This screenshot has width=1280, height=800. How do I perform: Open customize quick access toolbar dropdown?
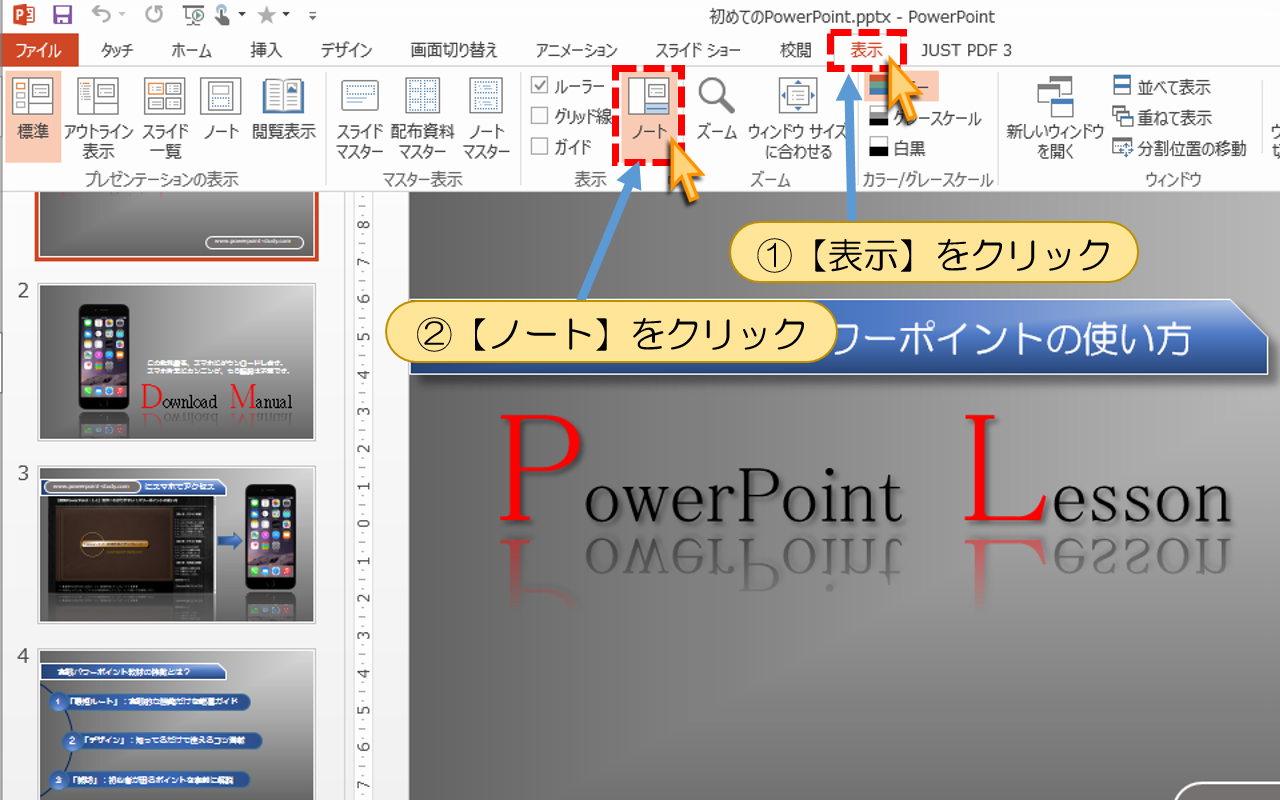point(313,16)
